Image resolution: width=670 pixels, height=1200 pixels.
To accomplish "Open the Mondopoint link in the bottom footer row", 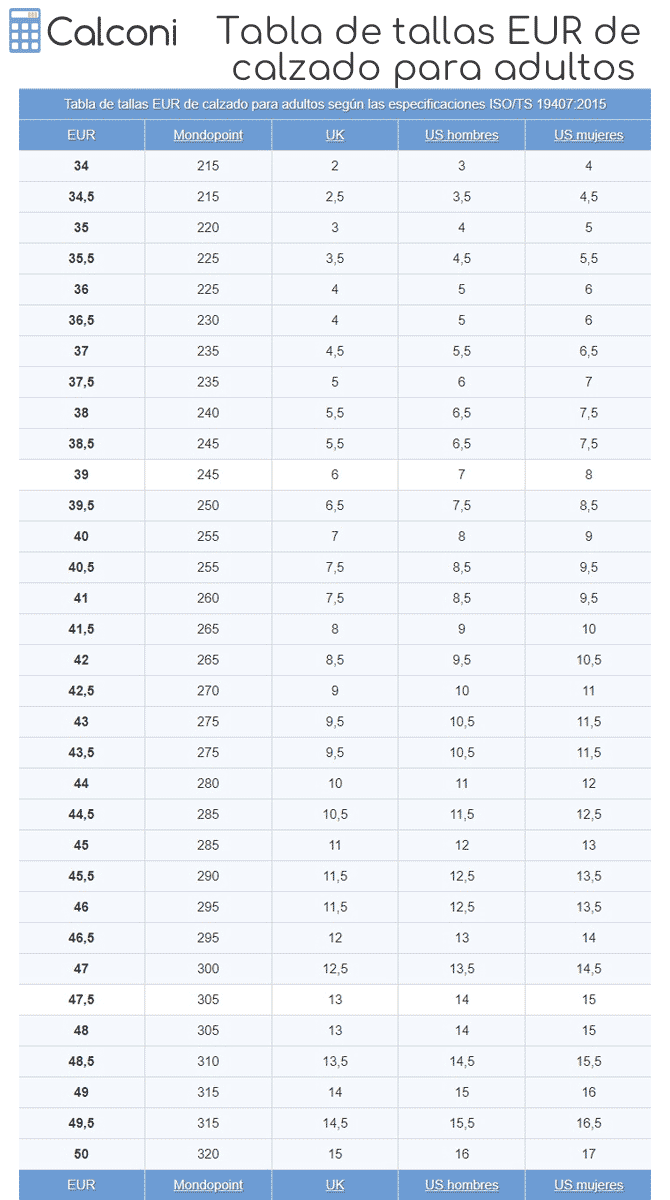I will coord(208,1185).
